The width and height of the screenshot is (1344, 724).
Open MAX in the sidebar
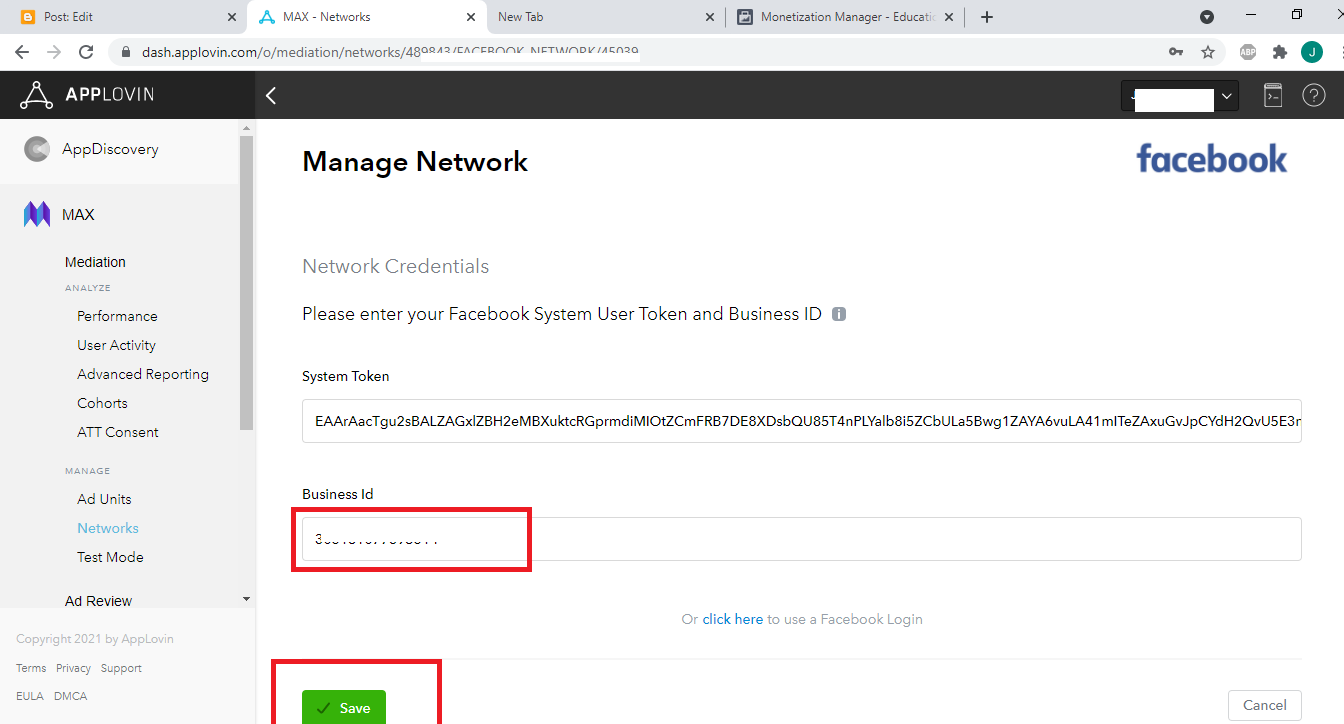click(x=78, y=215)
